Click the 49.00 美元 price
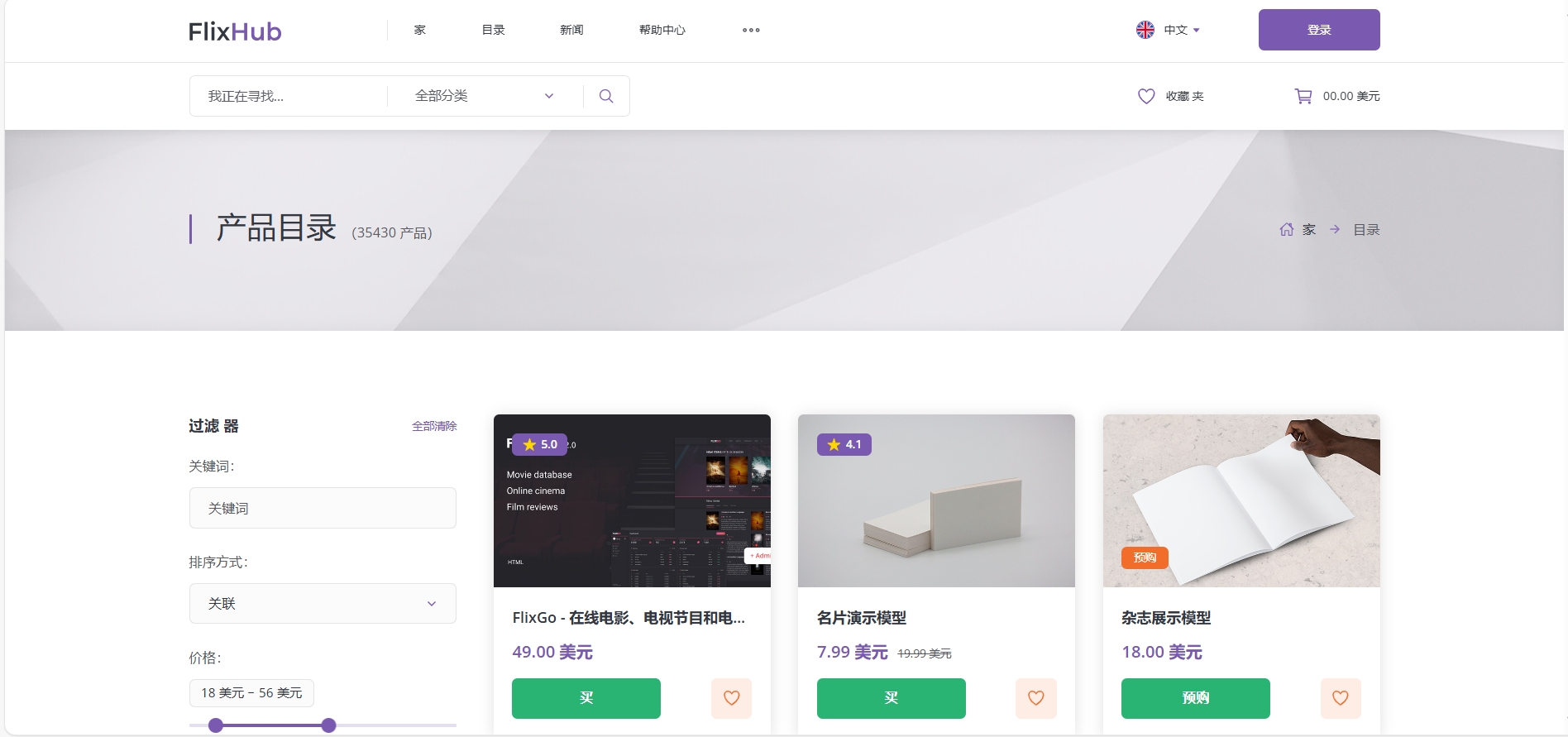 point(552,652)
